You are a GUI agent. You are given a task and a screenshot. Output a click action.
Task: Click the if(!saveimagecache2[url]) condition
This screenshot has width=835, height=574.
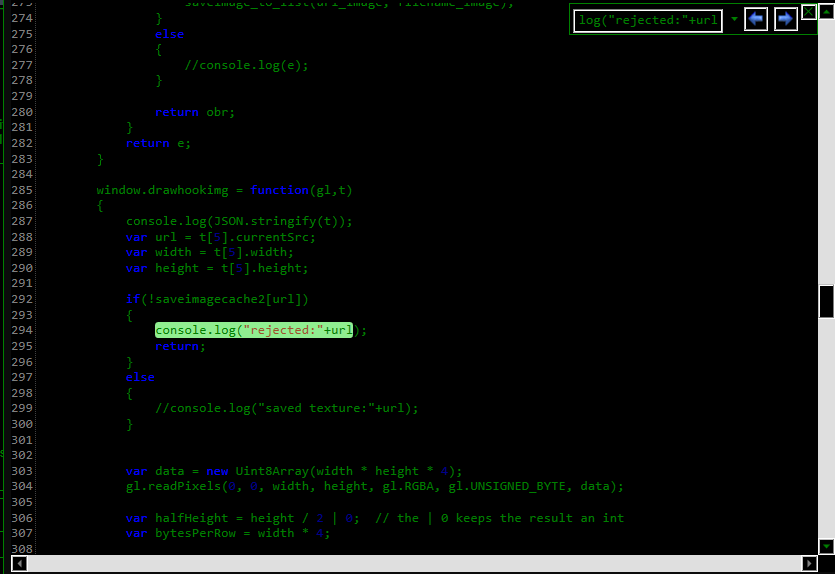point(217,299)
